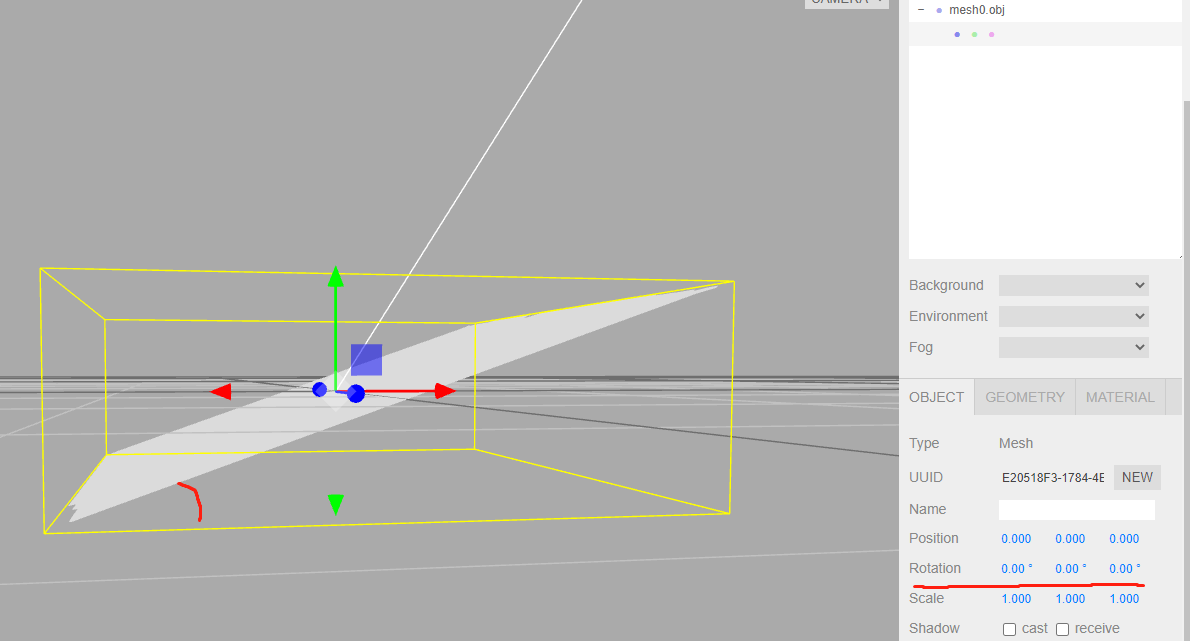Select the Rotation X value
The height and width of the screenshot is (641, 1190).
[x=1016, y=568]
